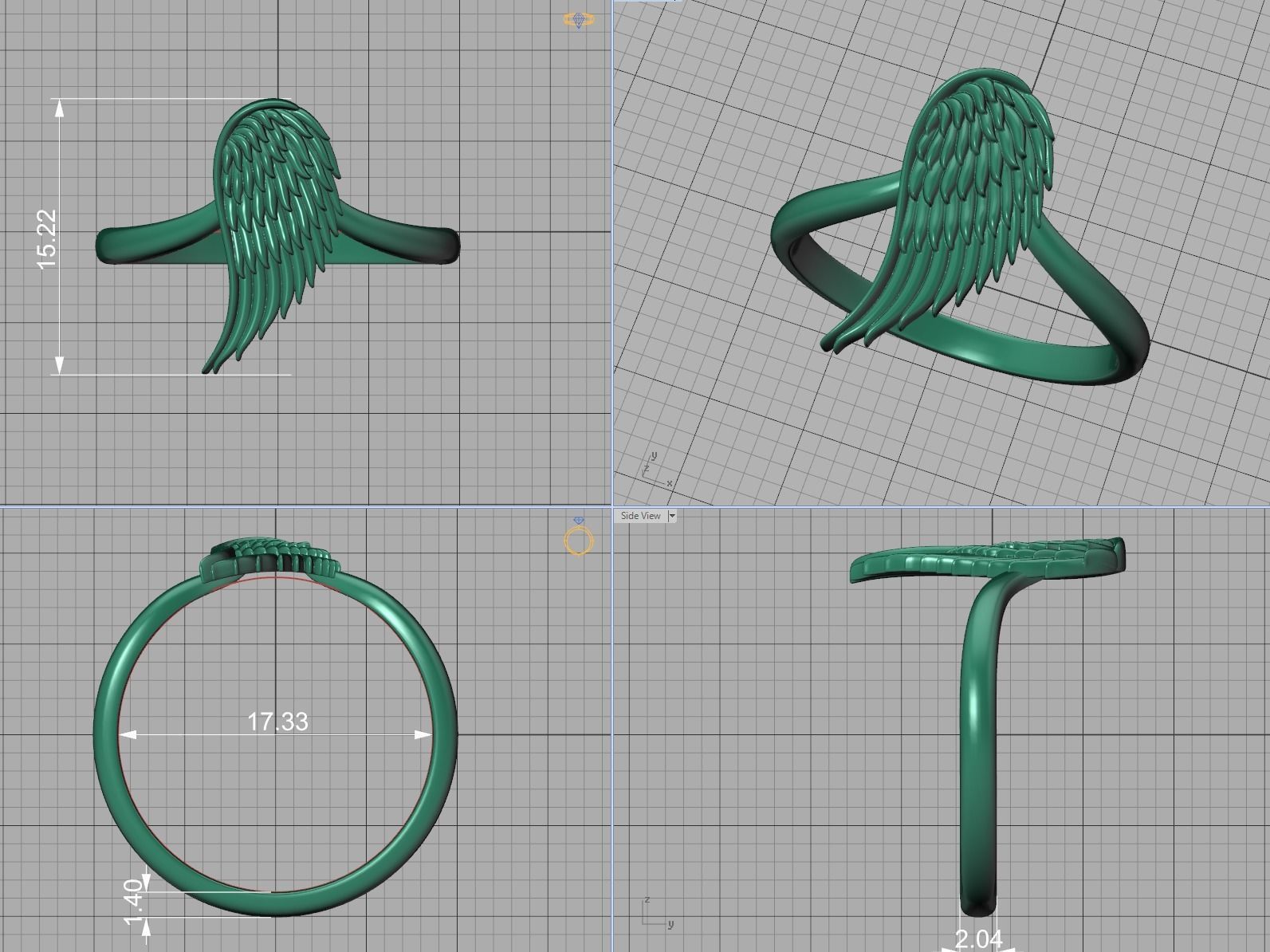Click the z-y axis icon in Side View viewport
The width and height of the screenshot is (1270, 952).
[658, 914]
